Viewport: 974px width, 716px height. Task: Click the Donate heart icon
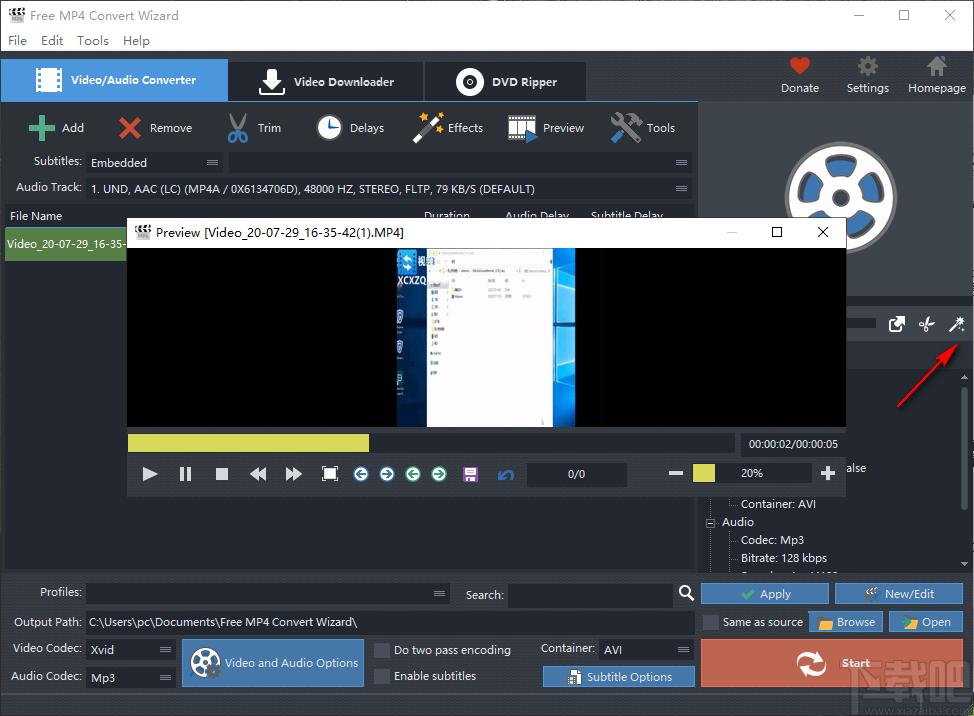point(799,67)
